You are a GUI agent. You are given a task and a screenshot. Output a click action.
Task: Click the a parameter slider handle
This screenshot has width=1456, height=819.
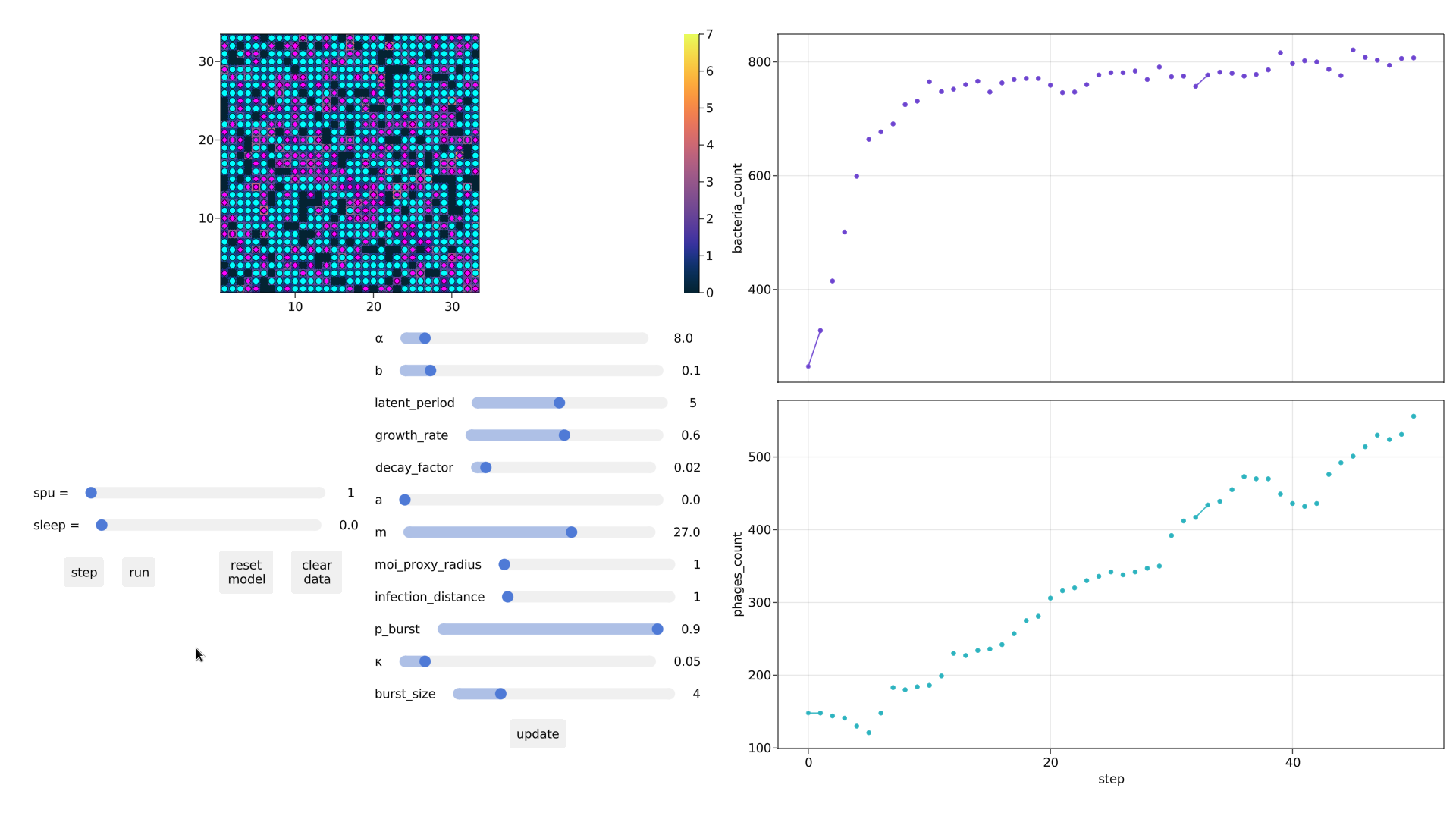(x=405, y=500)
